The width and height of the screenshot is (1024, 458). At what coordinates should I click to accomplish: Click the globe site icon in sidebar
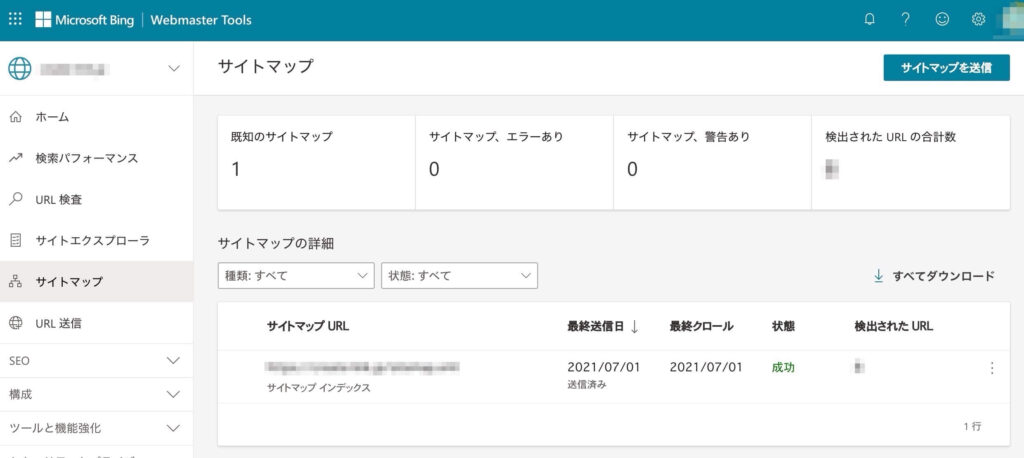[x=20, y=68]
